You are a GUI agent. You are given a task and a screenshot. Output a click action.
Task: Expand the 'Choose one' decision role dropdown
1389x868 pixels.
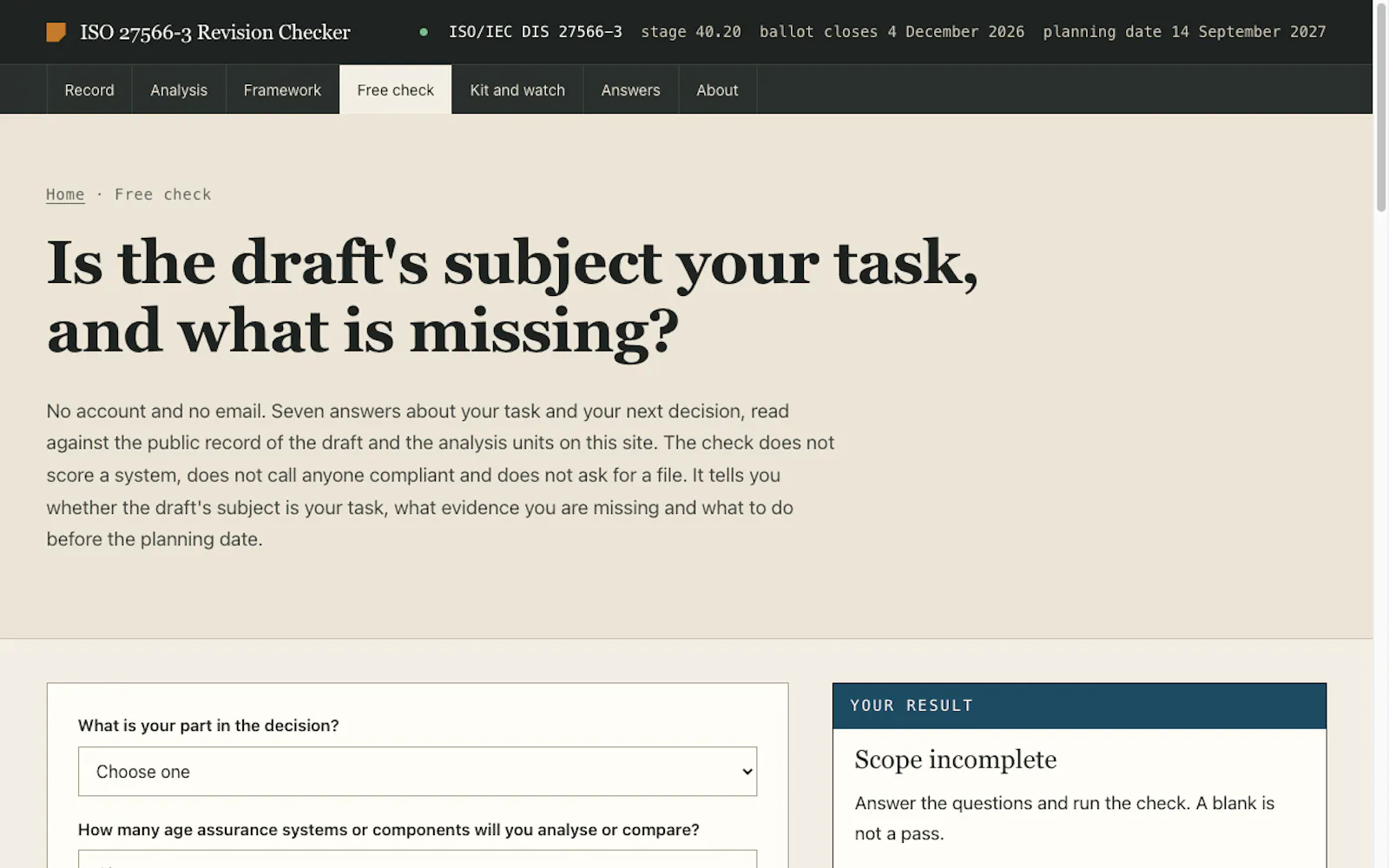pos(418,772)
